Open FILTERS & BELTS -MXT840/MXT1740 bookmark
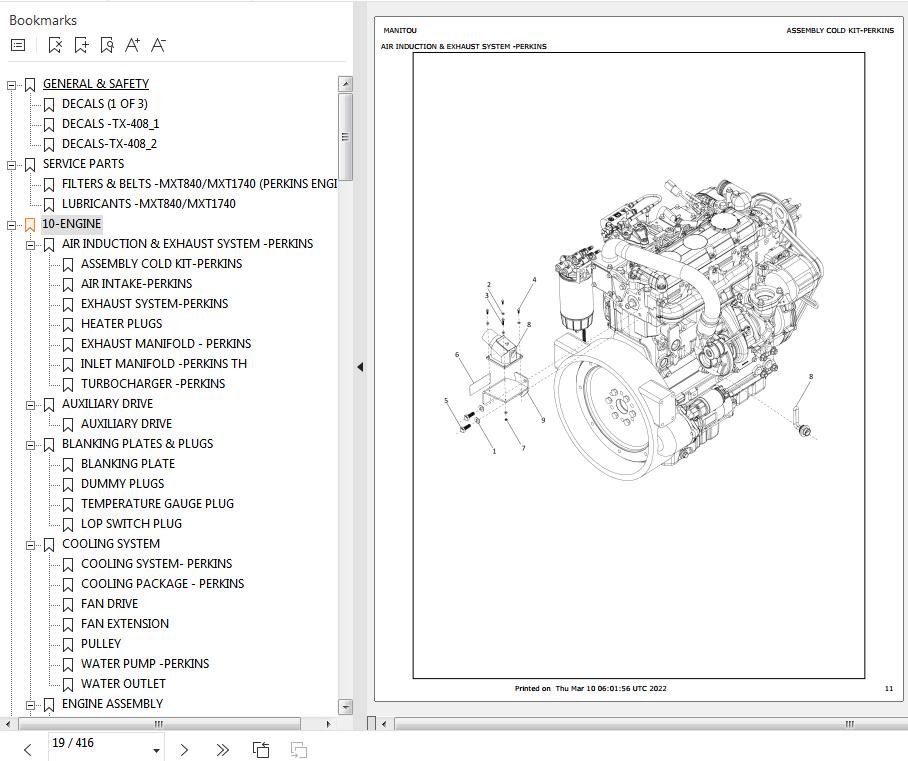Image resolution: width=908 pixels, height=761 pixels. 199,184
